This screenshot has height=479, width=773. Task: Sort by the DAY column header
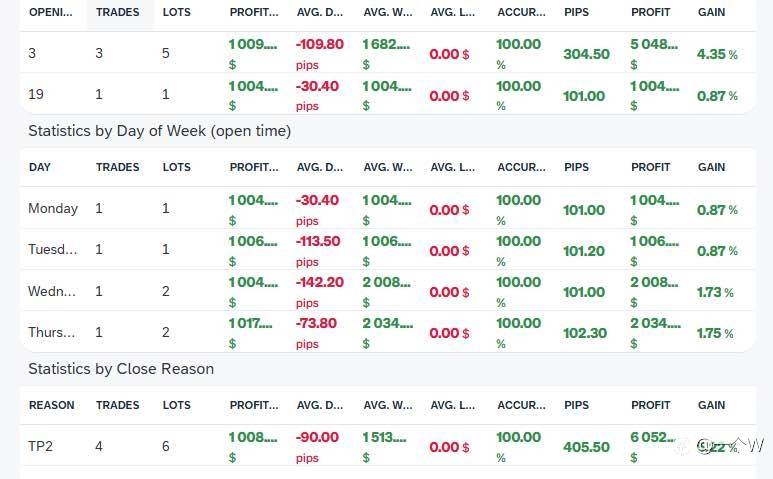pos(40,167)
